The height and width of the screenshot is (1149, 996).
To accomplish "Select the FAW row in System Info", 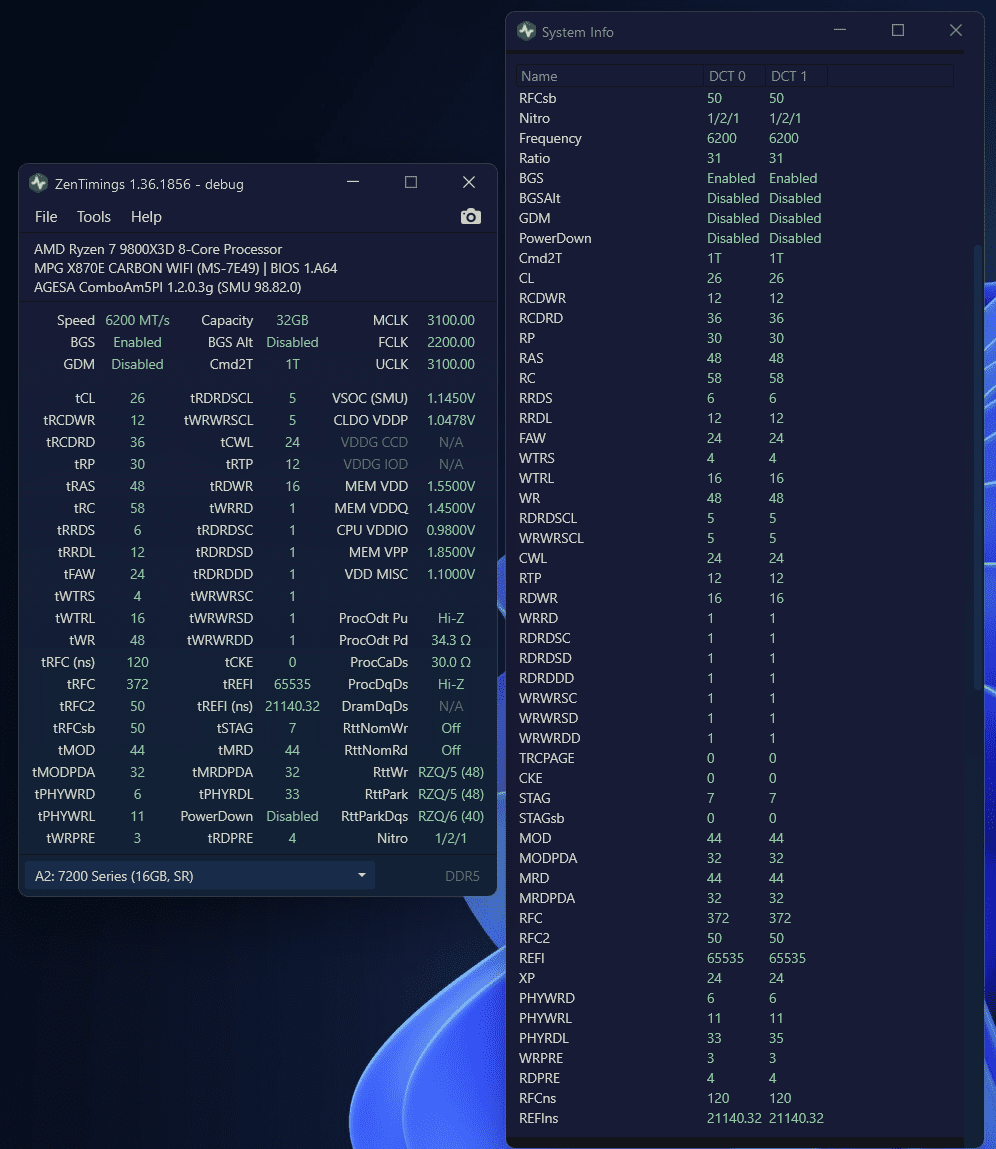I will tap(735, 438).
